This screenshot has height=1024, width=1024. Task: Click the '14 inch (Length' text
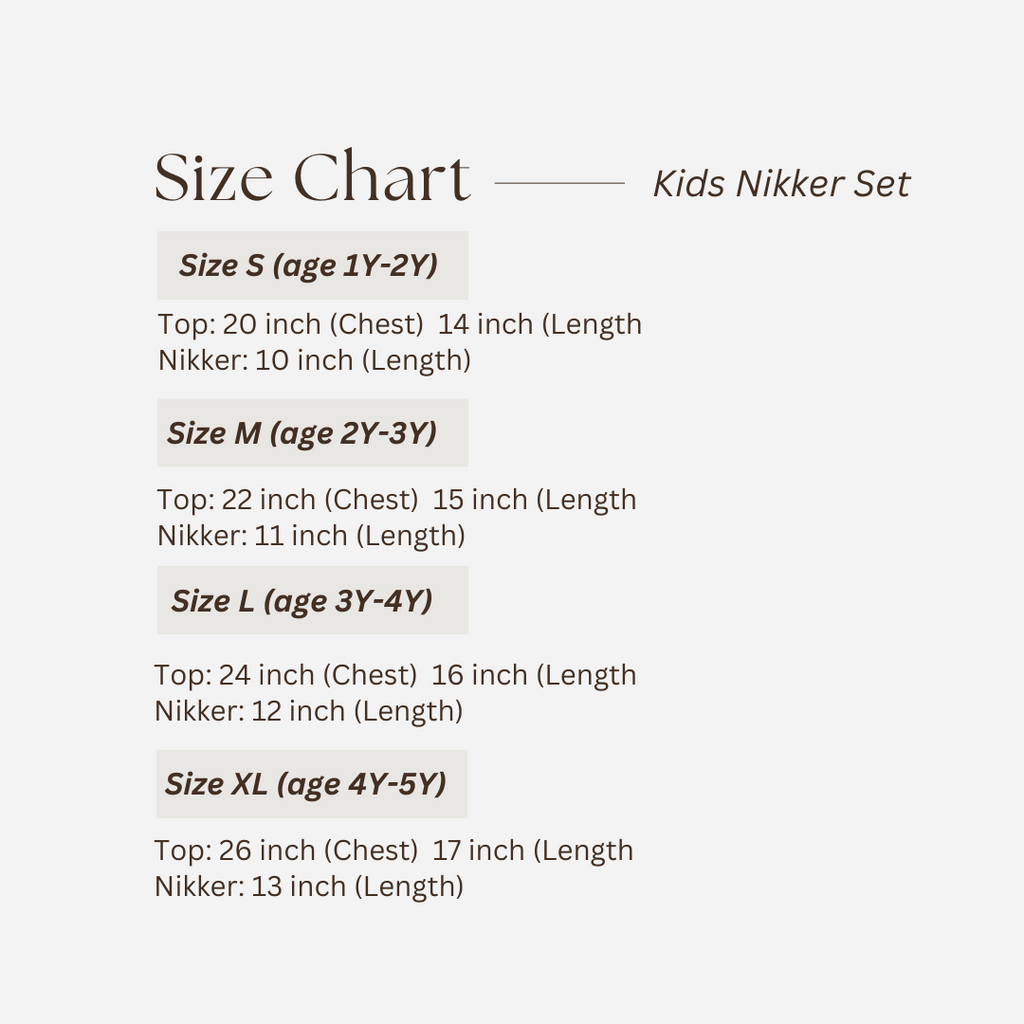(540, 325)
